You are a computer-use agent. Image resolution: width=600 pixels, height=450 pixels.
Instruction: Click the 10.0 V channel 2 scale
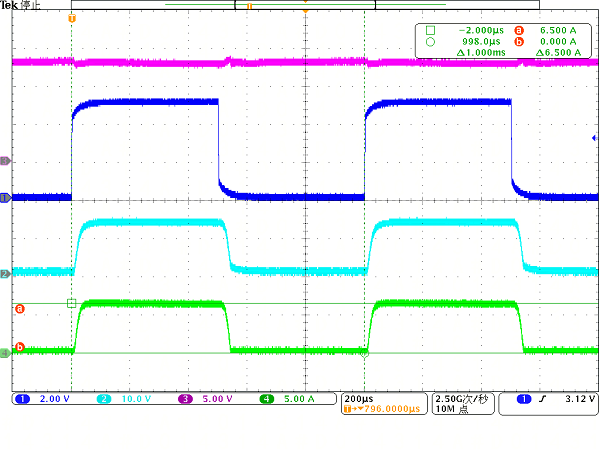click(136, 399)
